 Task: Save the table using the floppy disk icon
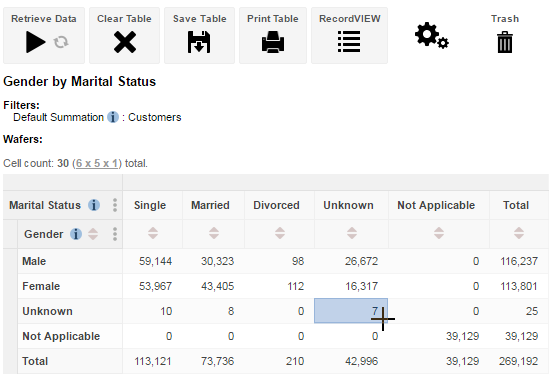[x=199, y=42]
